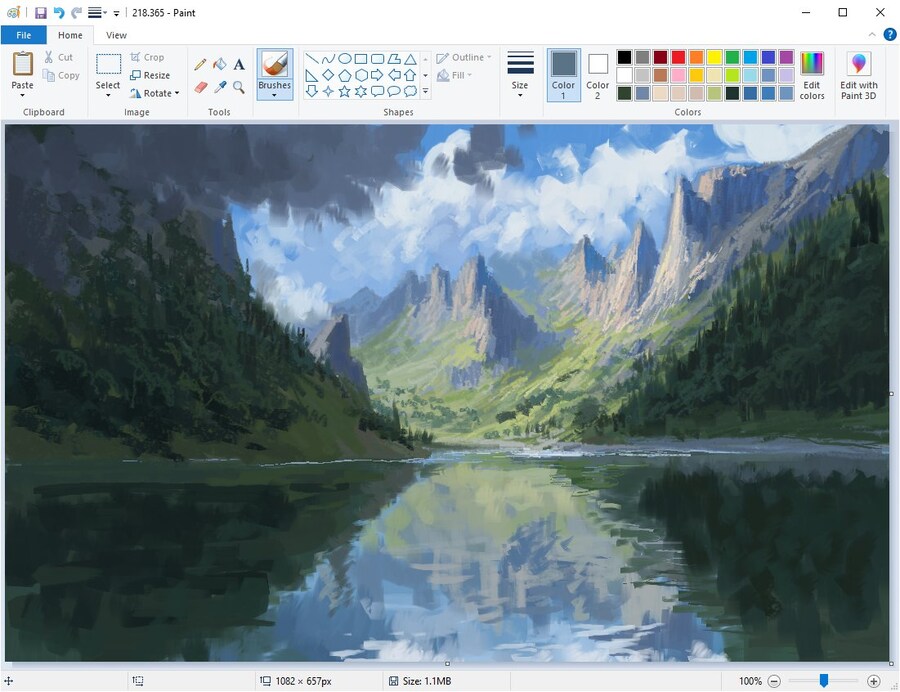Choose the Line shape

(312, 59)
